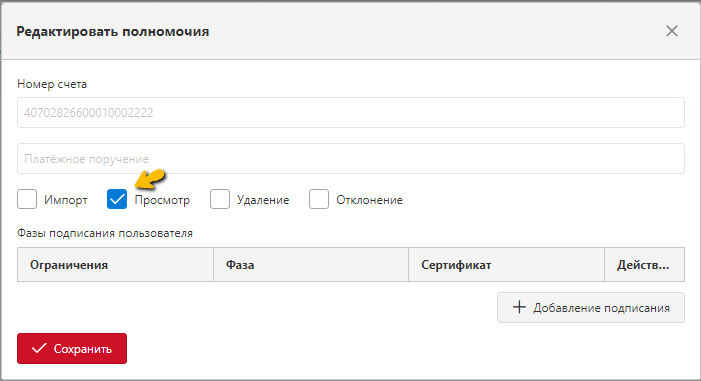Click the Просмотр label text
The width and height of the screenshot is (701, 381).
[x=162, y=200]
